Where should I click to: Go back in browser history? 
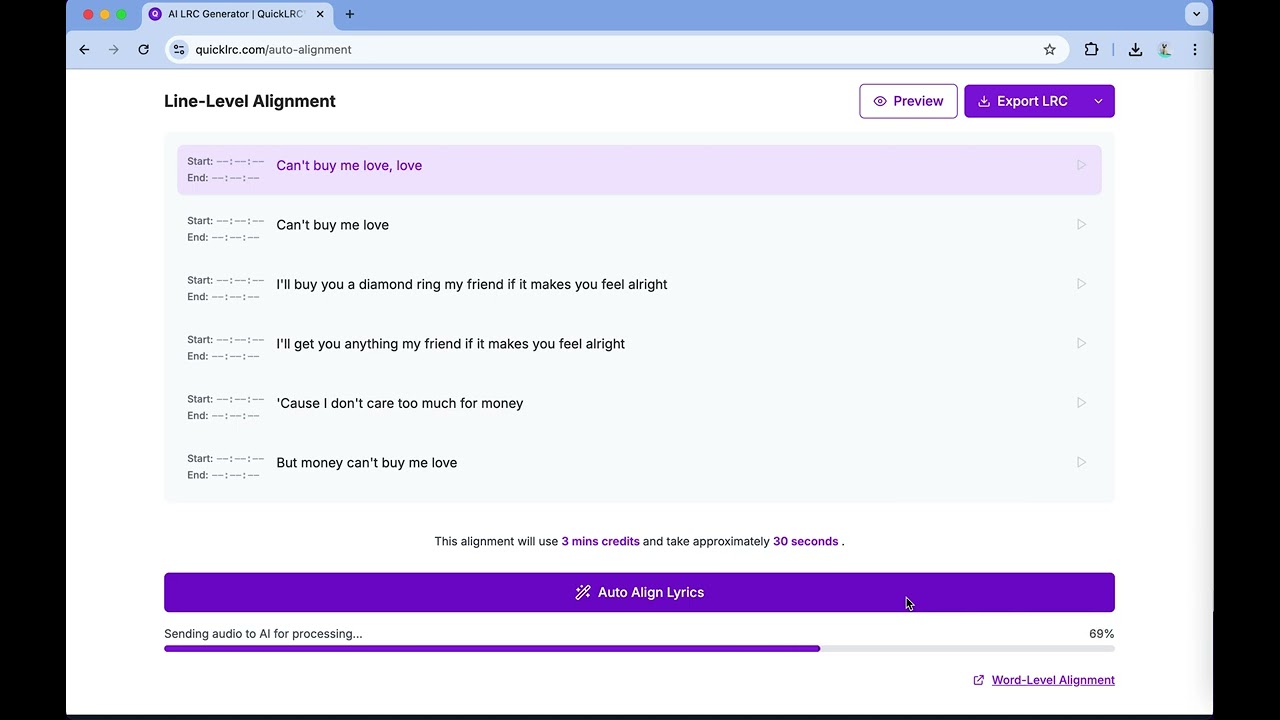[x=84, y=49]
